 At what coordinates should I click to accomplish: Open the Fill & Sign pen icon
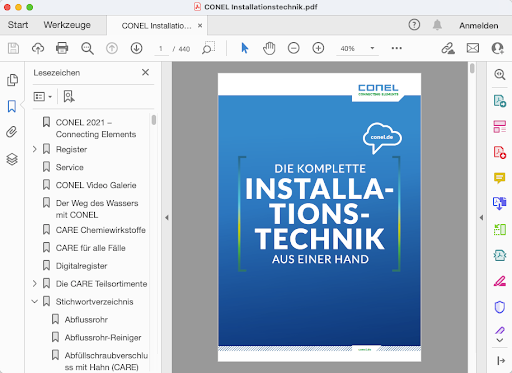[500, 330]
